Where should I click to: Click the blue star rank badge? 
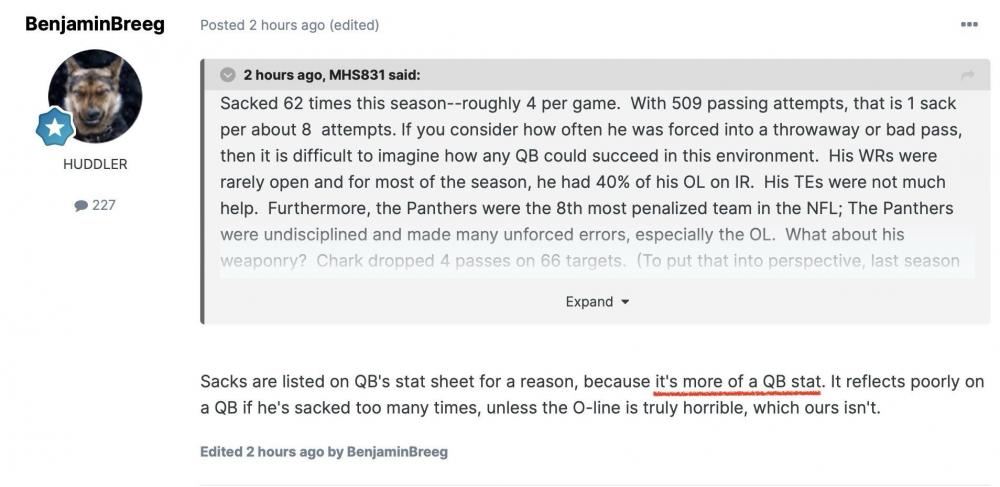click(x=54, y=128)
